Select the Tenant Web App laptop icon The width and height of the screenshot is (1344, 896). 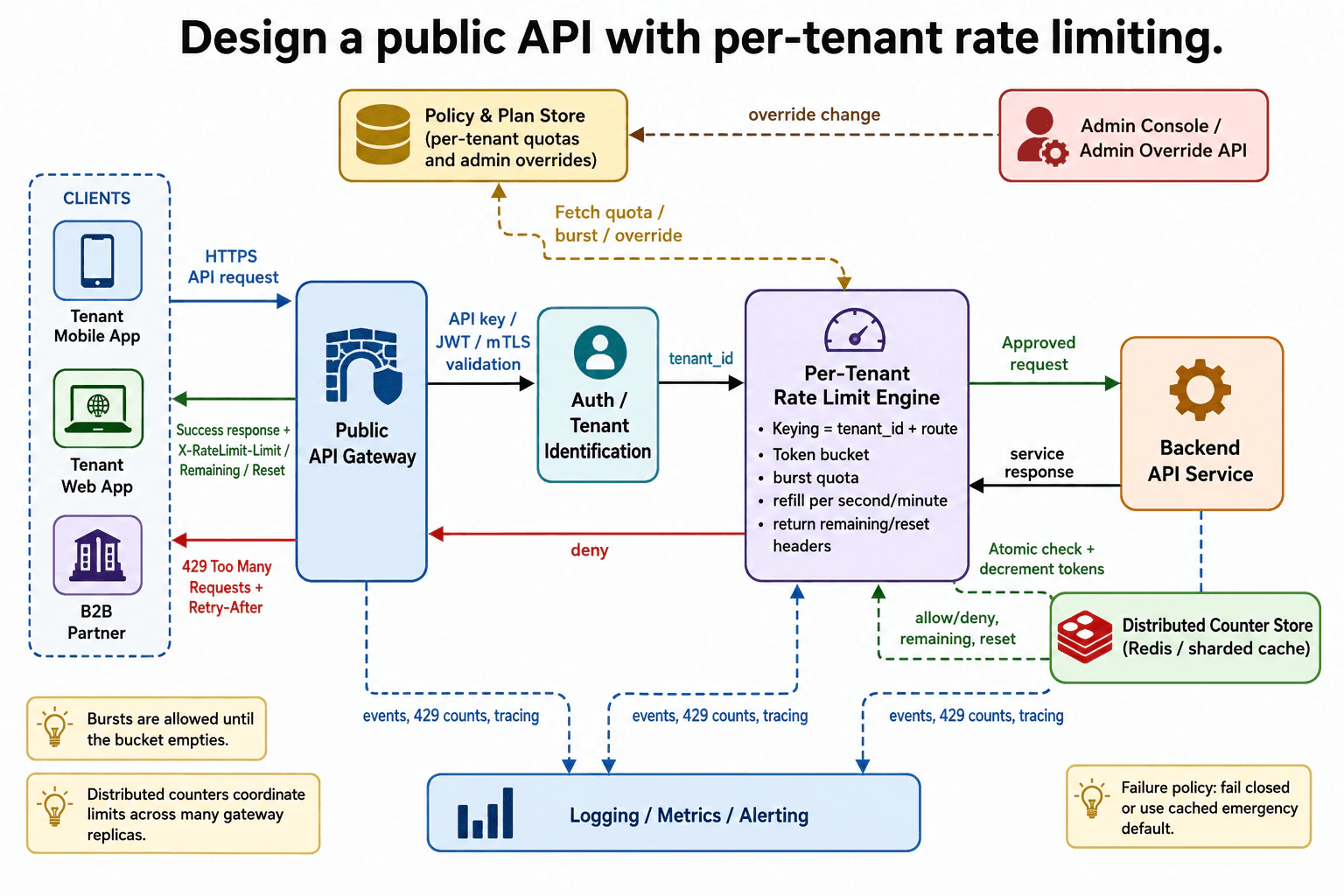(98, 409)
